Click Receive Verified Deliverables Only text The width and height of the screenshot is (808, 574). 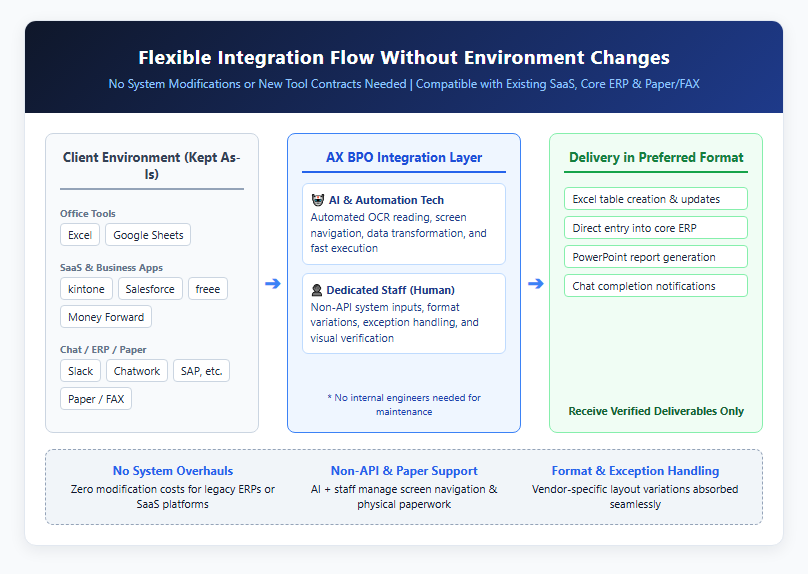pyautogui.click(x=656, y=411)
